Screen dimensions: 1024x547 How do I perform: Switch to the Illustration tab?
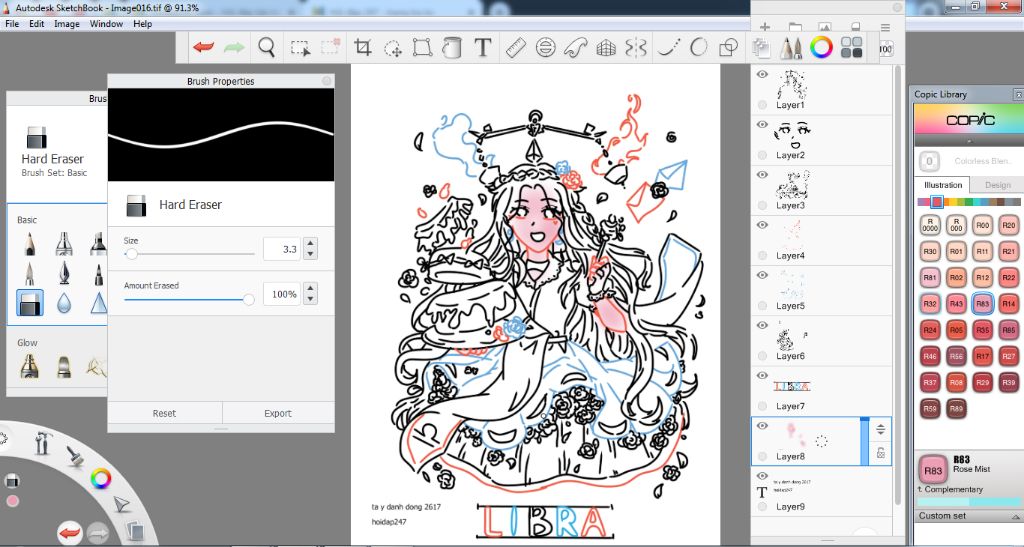point(942,185)
